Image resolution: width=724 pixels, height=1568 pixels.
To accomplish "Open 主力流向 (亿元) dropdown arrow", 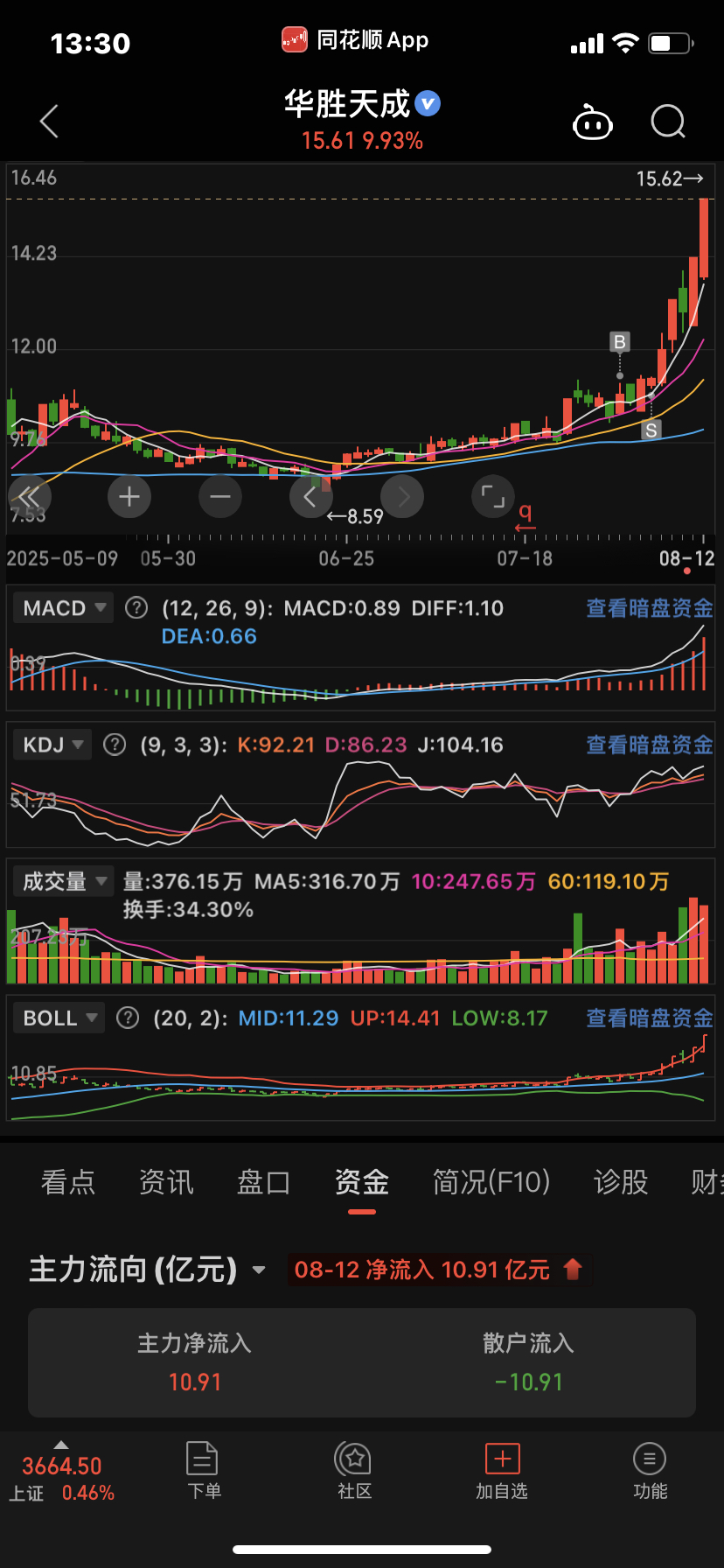I will coord(259,1270).
